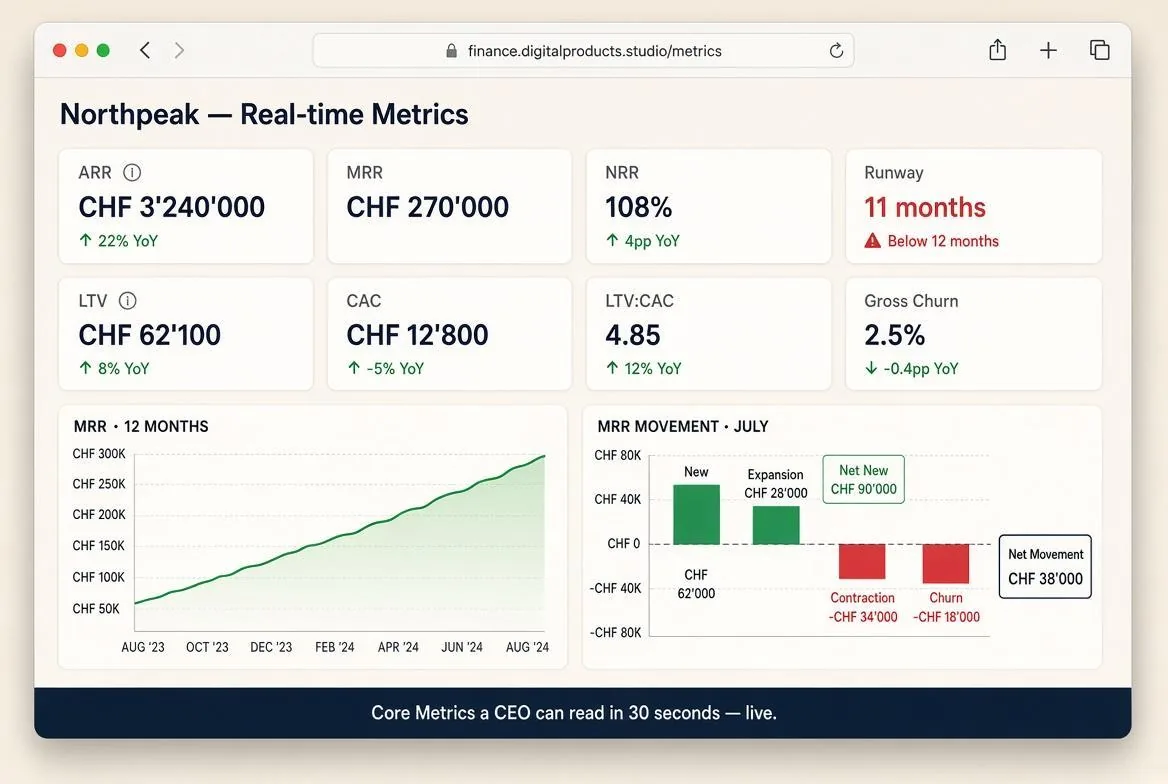Click the browser back arrow
The image size is (1168, 784).
tap(145, 50)
